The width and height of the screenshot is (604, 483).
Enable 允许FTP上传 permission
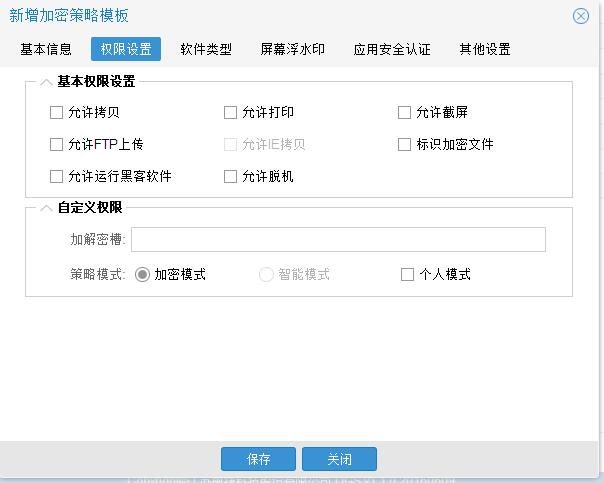56,144
